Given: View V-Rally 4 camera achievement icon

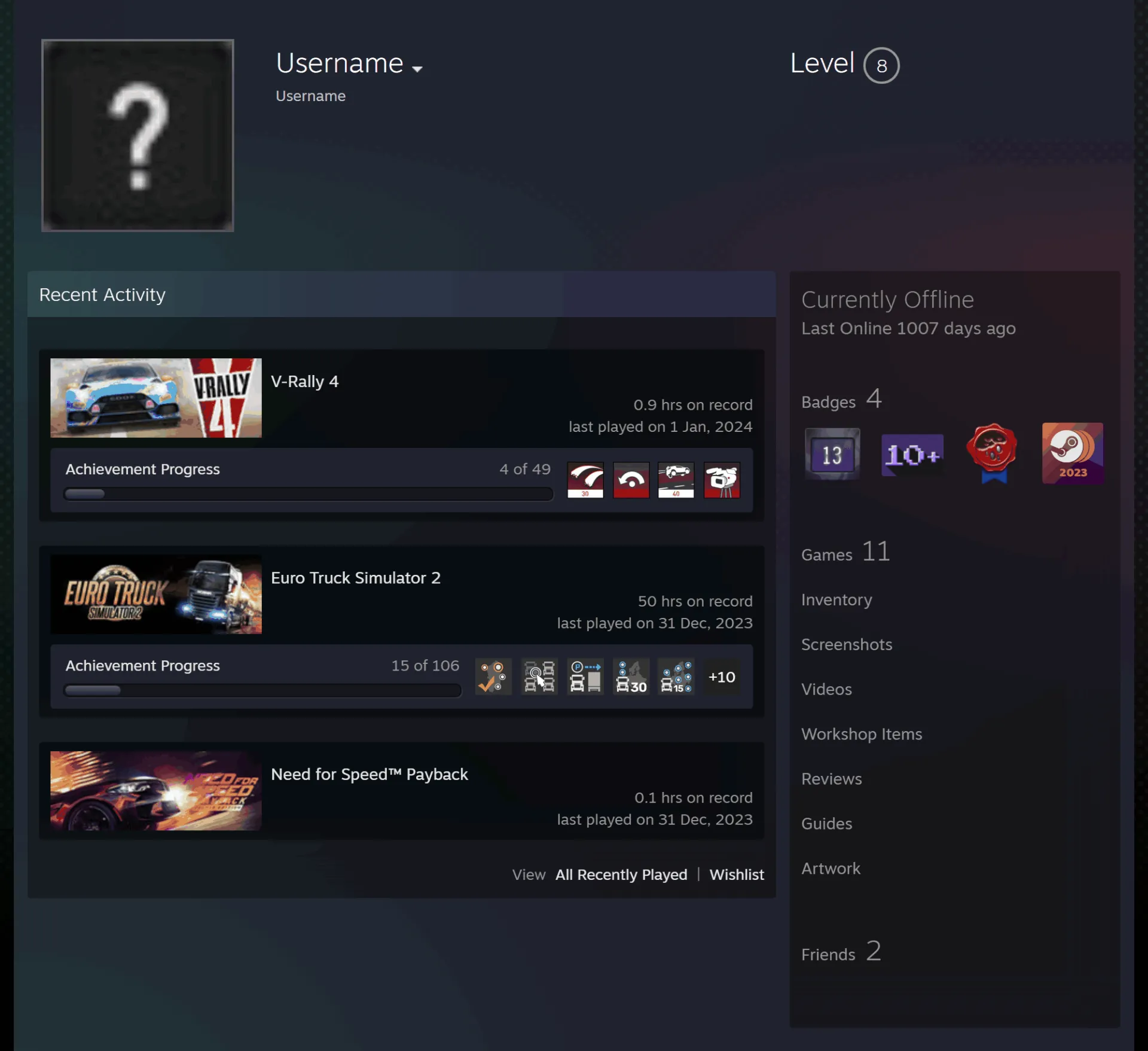Looking at the screenshot, I should (722, 480).
